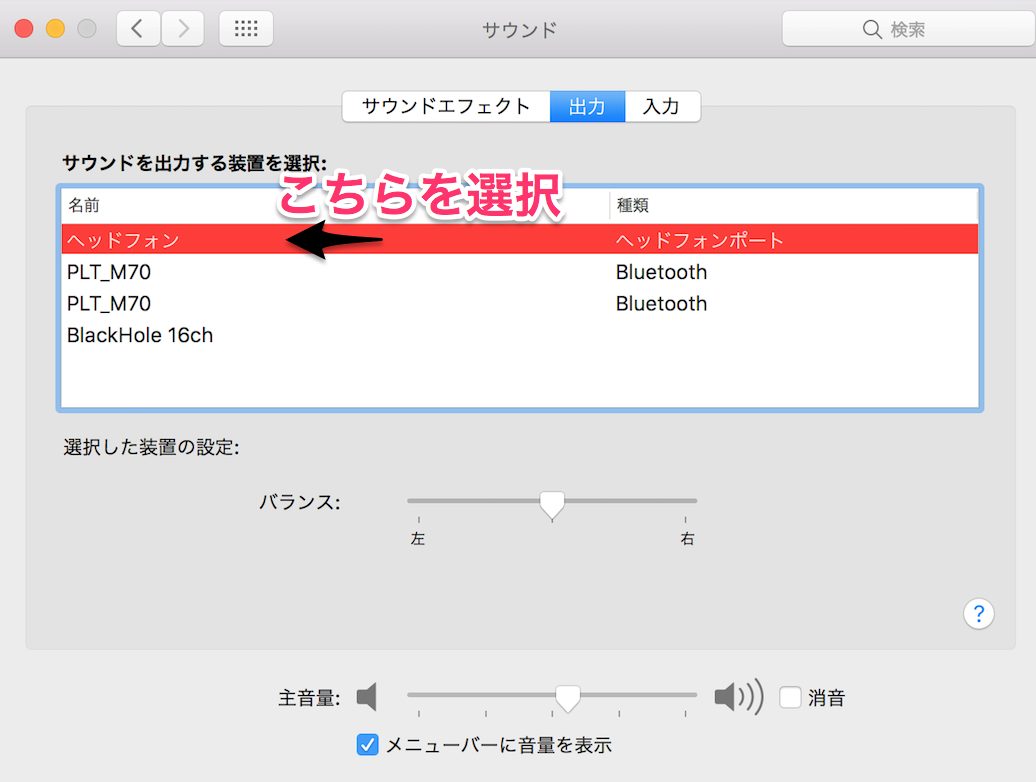Adjust the バランス slider knob
Image resolution: width=1036 pixels, height=782 pixels.
point(552,506)
